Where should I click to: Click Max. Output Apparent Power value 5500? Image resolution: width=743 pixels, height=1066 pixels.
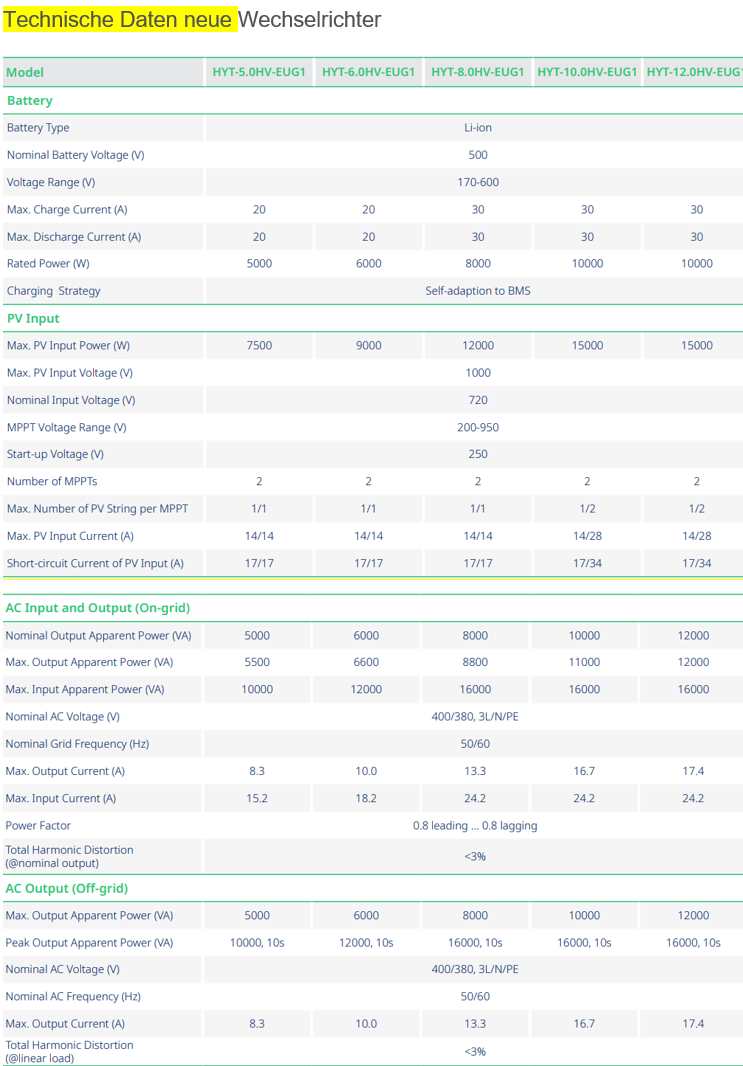coord(257,662)
